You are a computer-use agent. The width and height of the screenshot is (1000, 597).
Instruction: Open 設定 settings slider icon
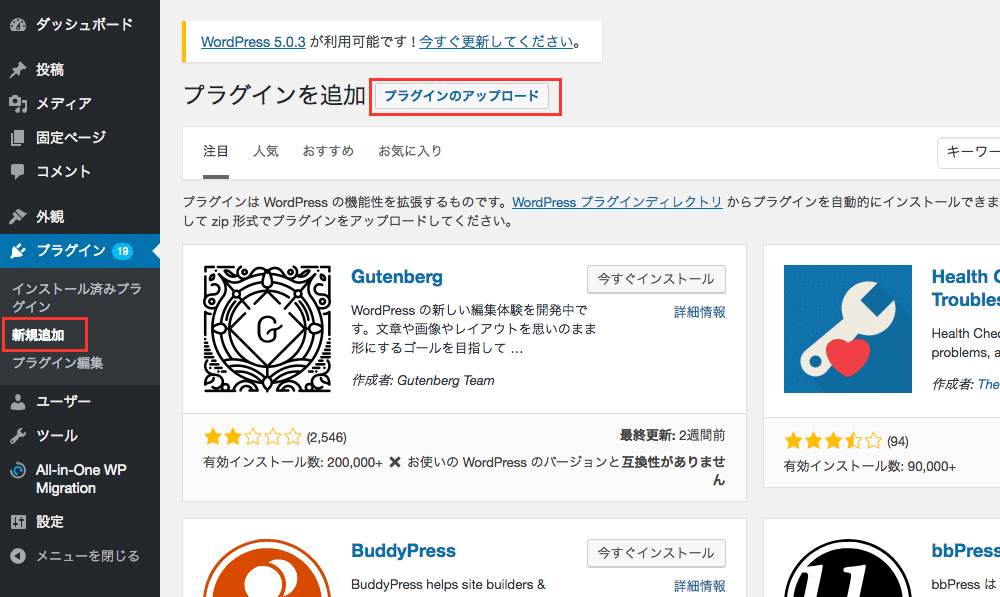[x=18, y=522]
